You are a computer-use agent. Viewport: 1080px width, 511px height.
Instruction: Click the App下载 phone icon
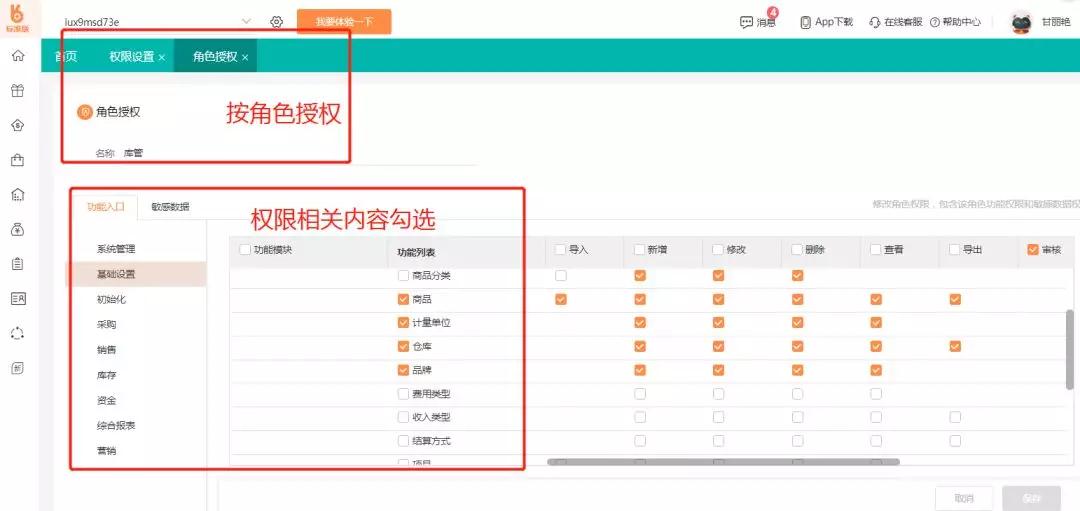click(805, 22)
